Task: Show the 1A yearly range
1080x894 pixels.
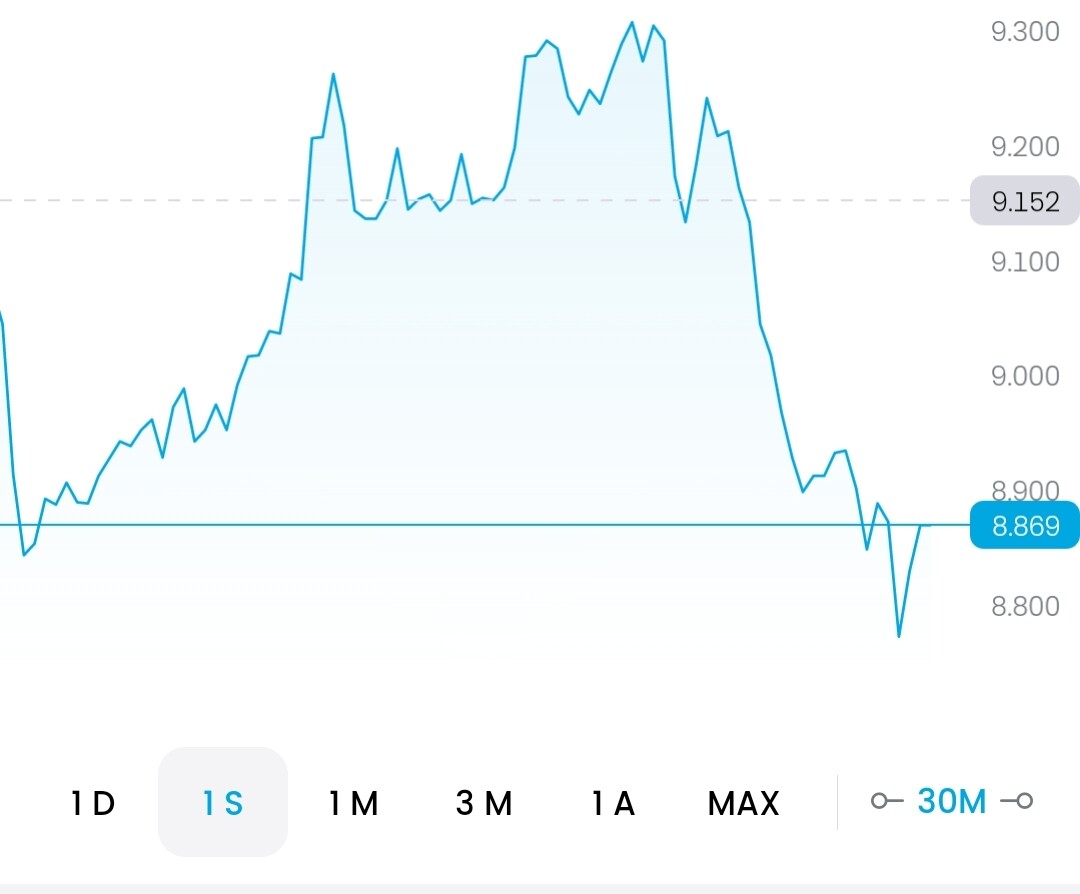Action: (x=613, y=803)
